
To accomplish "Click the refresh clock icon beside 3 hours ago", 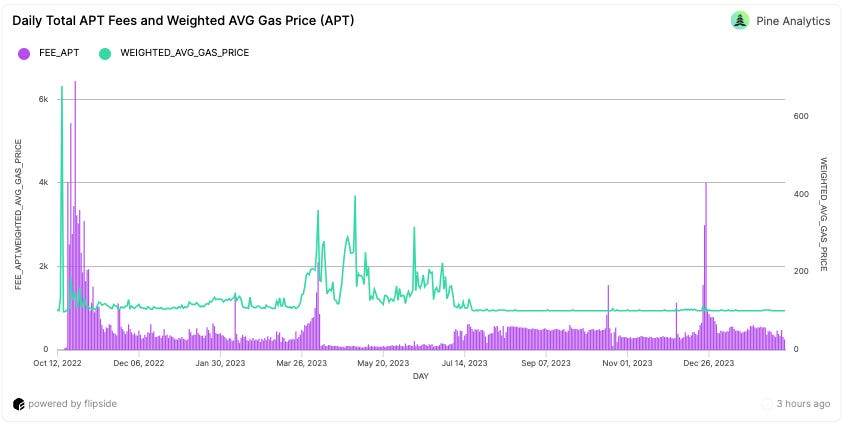I will pyautogui.click(x=767, y=404).
